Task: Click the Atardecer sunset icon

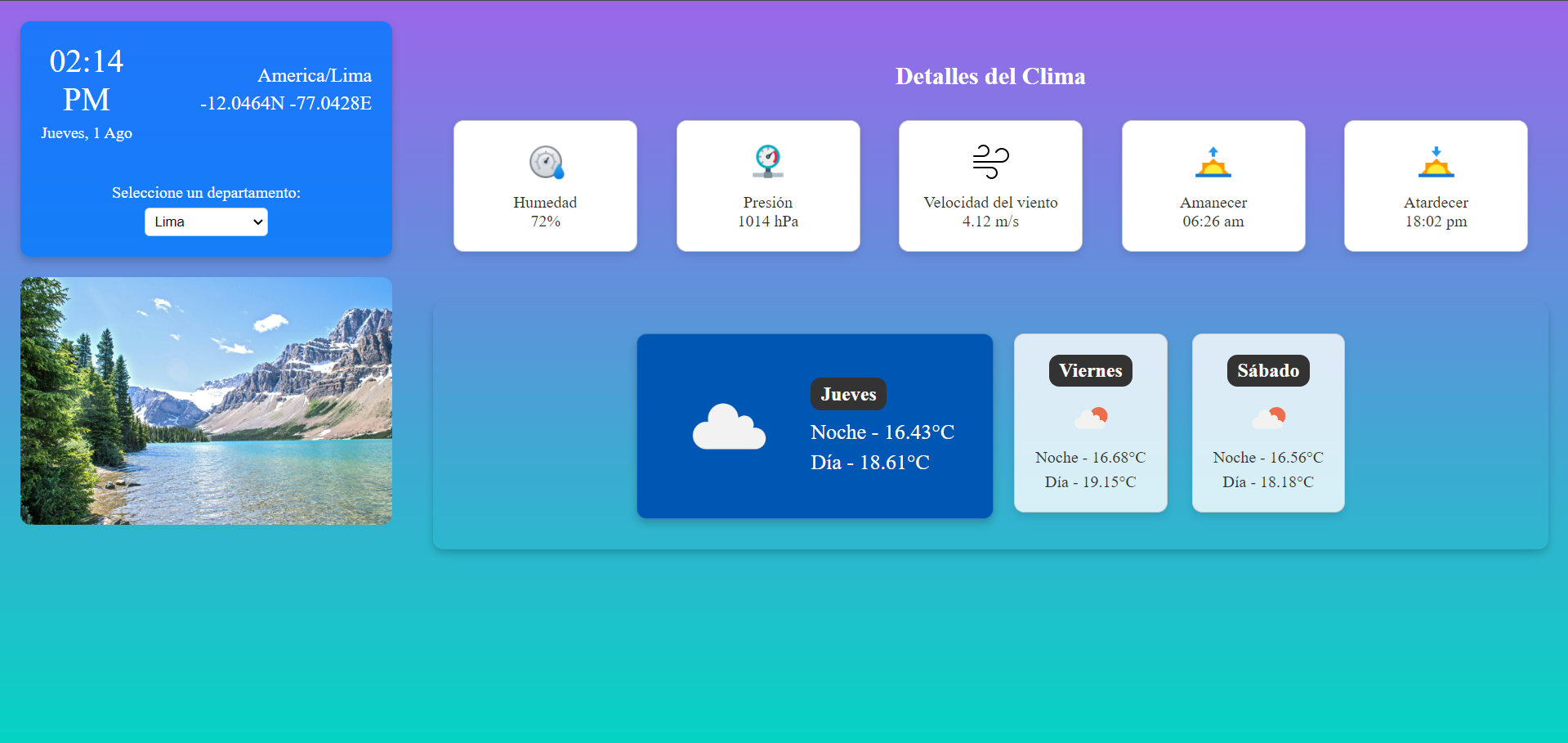Action: (1436, 163)
